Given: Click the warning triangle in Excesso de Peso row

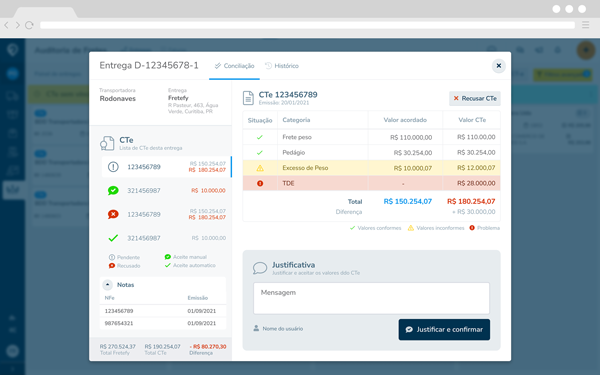Looking at the screenshot, I should point(260,168).
